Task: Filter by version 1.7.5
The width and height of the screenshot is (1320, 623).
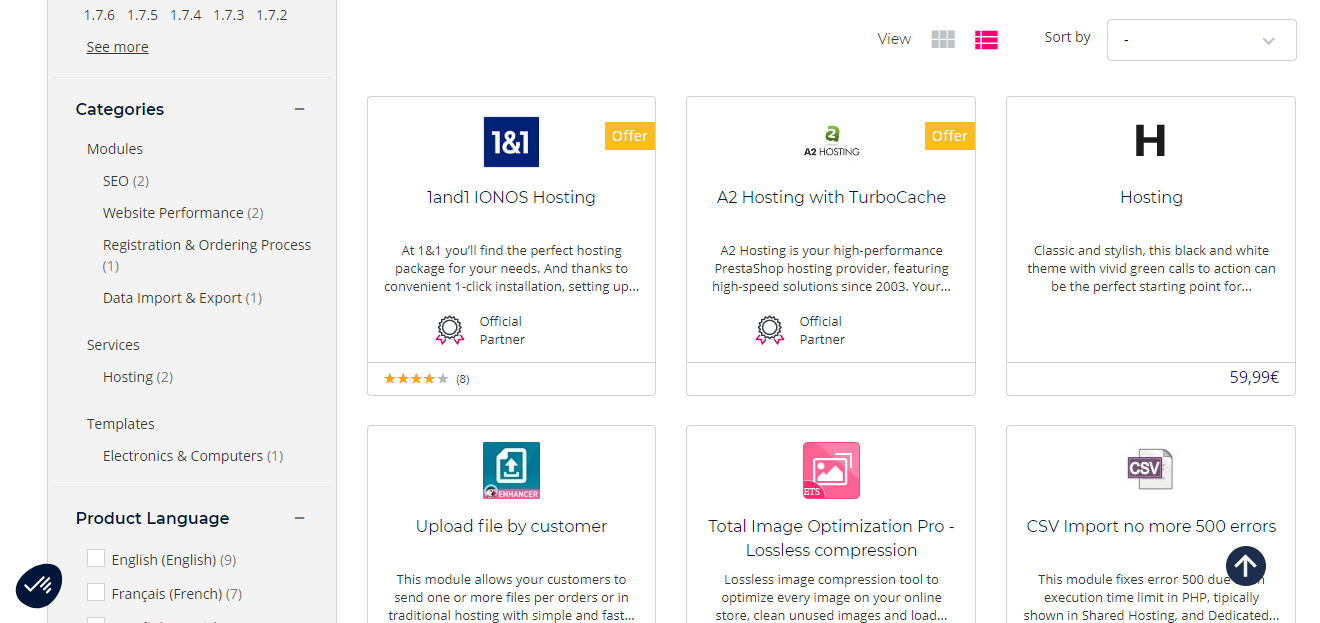Action: click(142, 15)
